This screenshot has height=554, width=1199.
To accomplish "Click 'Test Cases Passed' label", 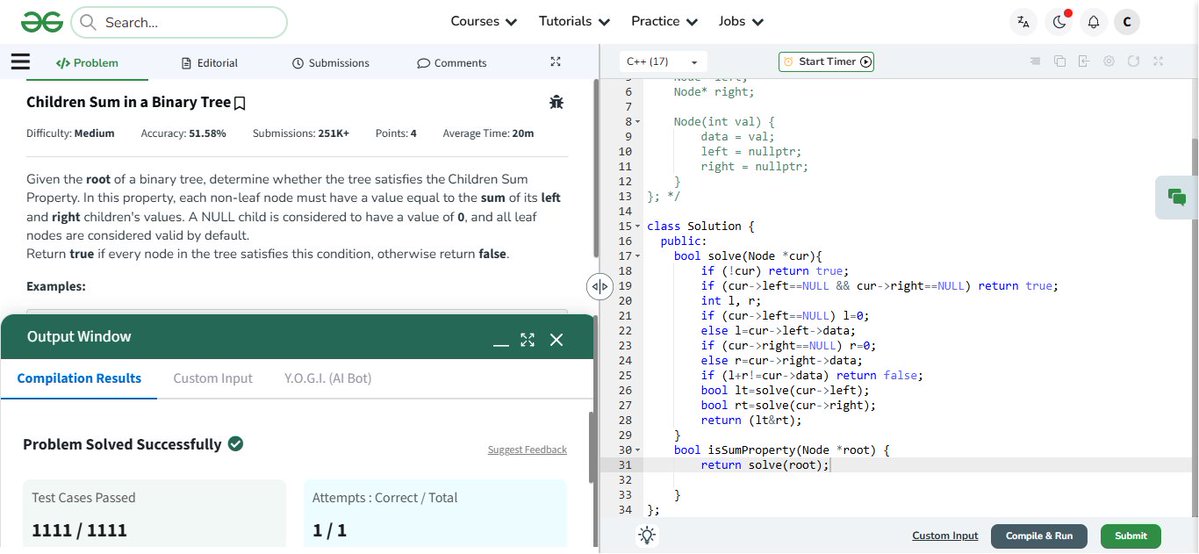I will [x=83, y=497].
